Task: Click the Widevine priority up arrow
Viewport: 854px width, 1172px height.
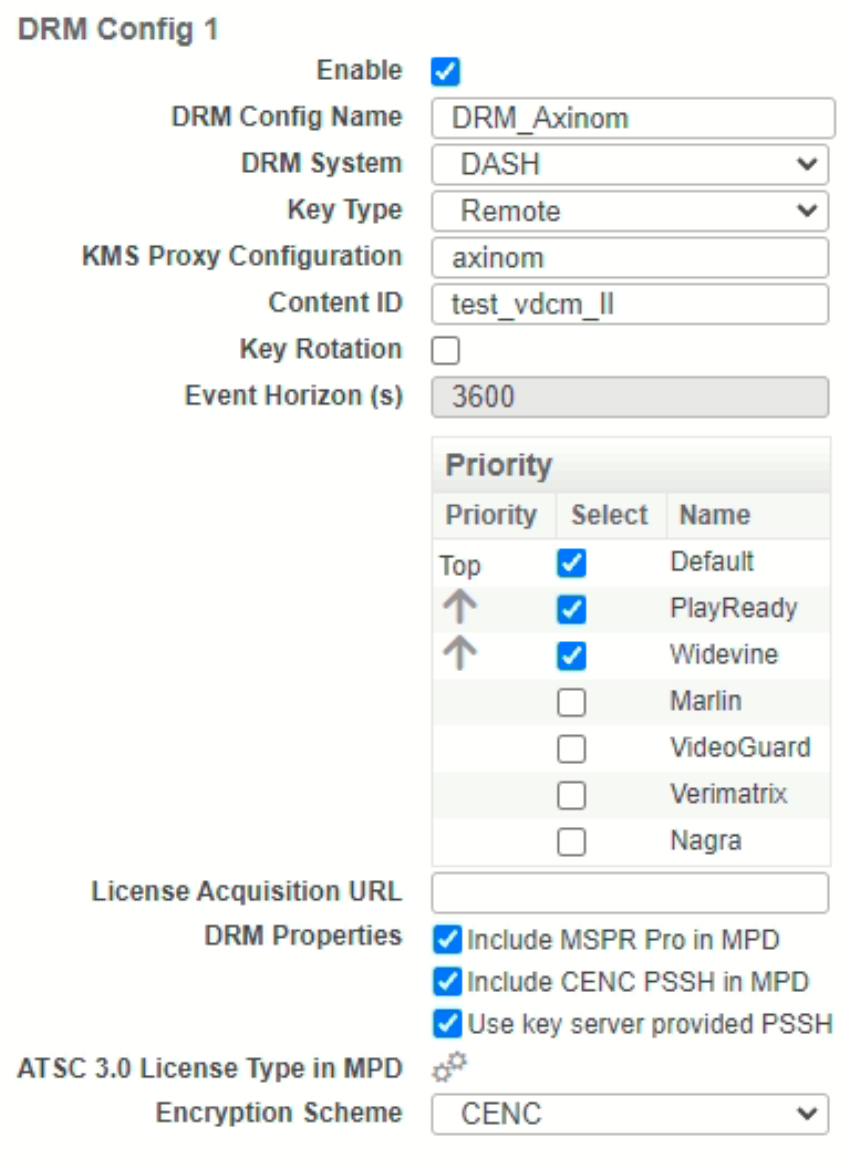Action: point(460,655)
